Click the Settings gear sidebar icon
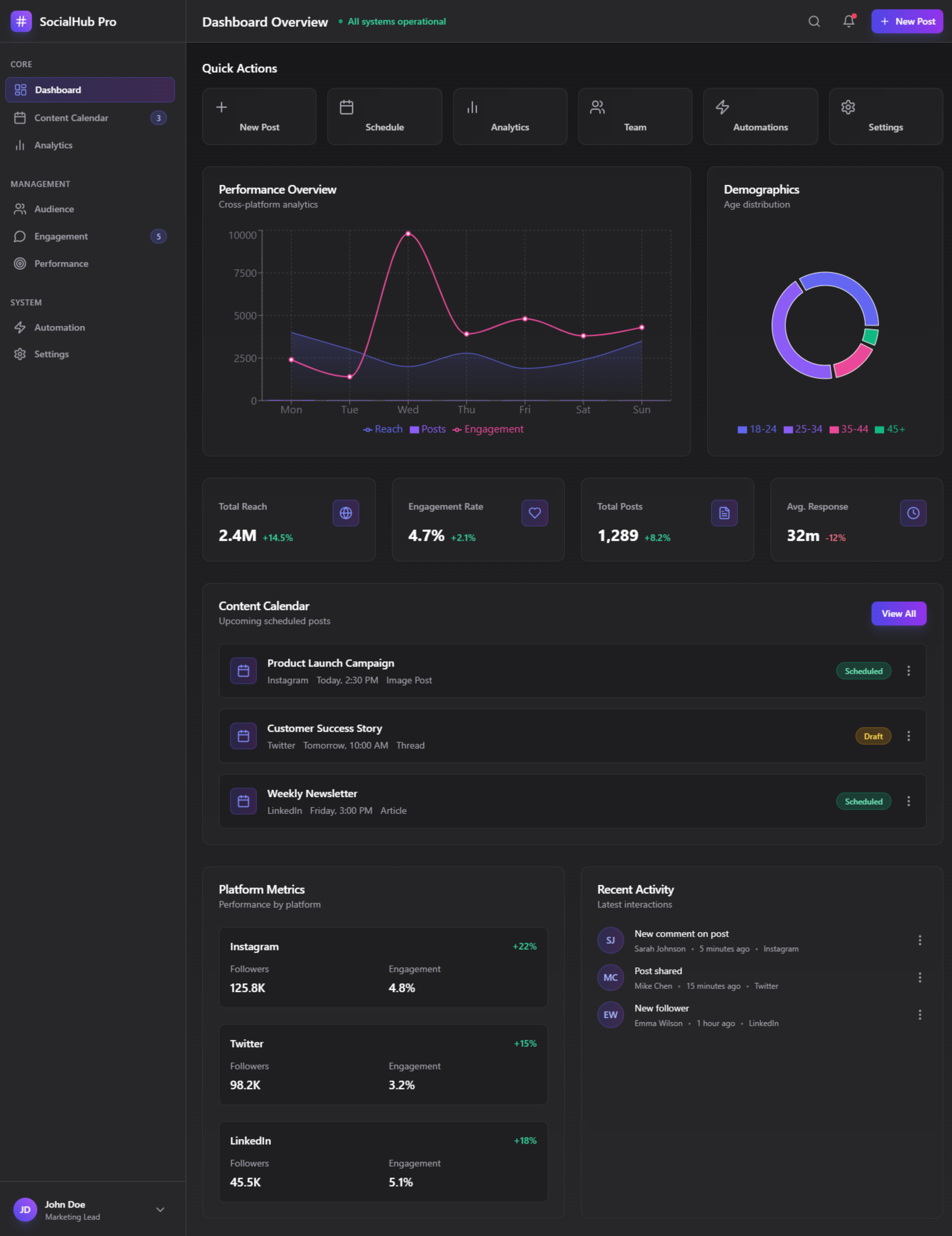Screen dimensions: 952x1236 pyautogui.click(x=20, y=354)
